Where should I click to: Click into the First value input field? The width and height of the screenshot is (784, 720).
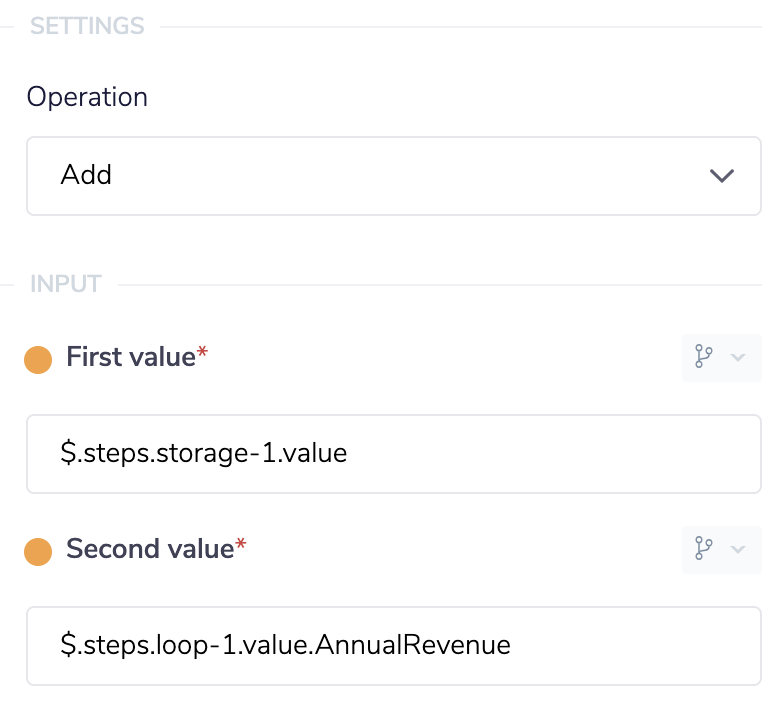coord(393,454)
